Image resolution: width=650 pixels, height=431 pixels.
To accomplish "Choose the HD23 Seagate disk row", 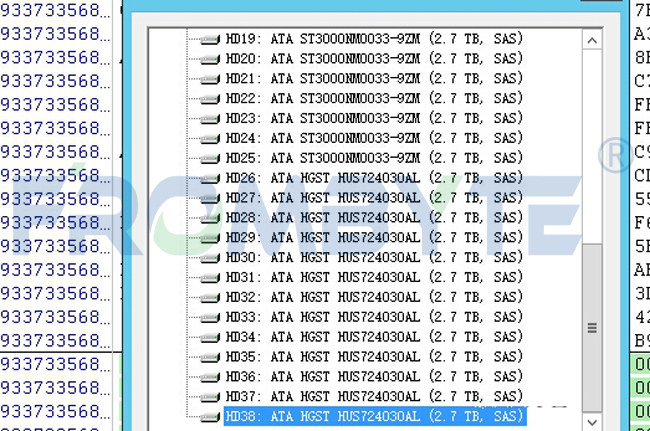I will [x=375, y=119].
